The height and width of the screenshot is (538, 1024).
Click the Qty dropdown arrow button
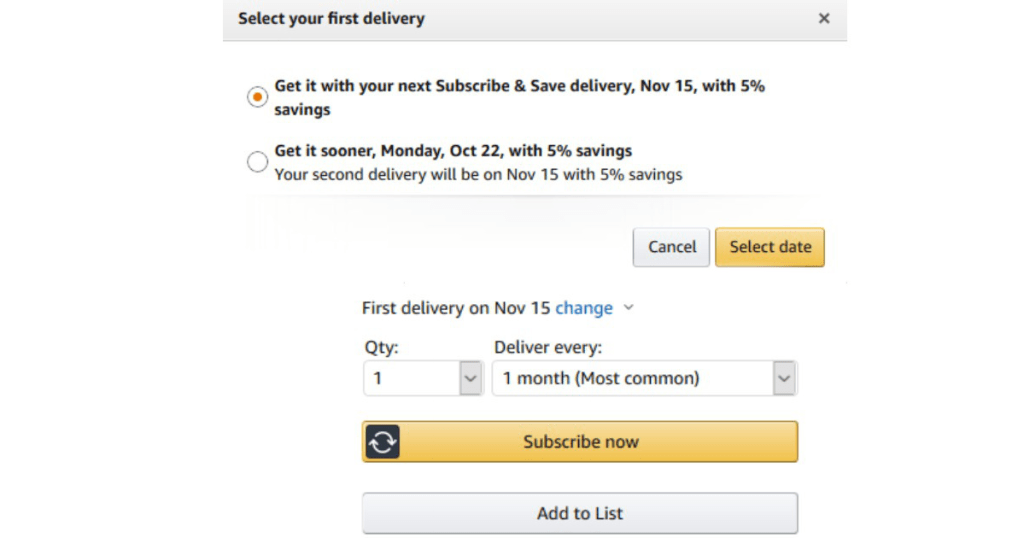[x=470, y=378]
